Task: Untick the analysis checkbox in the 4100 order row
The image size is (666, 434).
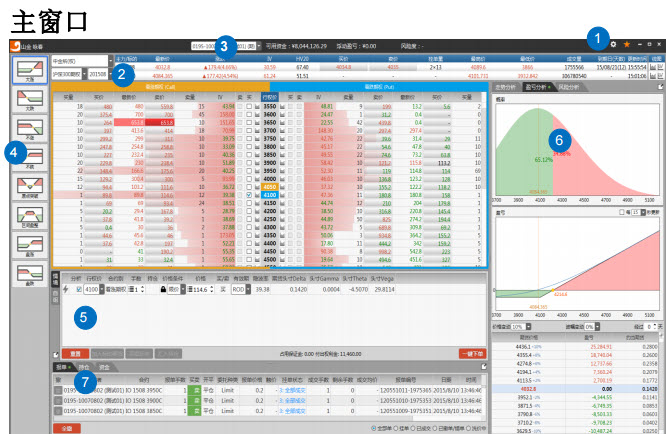Action: click(79, 289)
